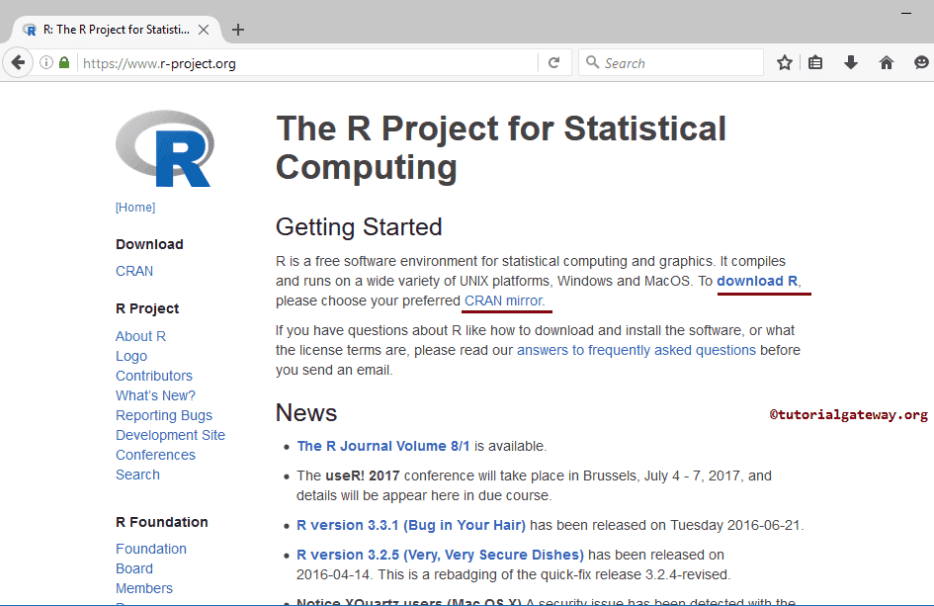This screenshot has width=934, height=606.
Task: Click the Download sidebar heading
Action: click(150, 244)
